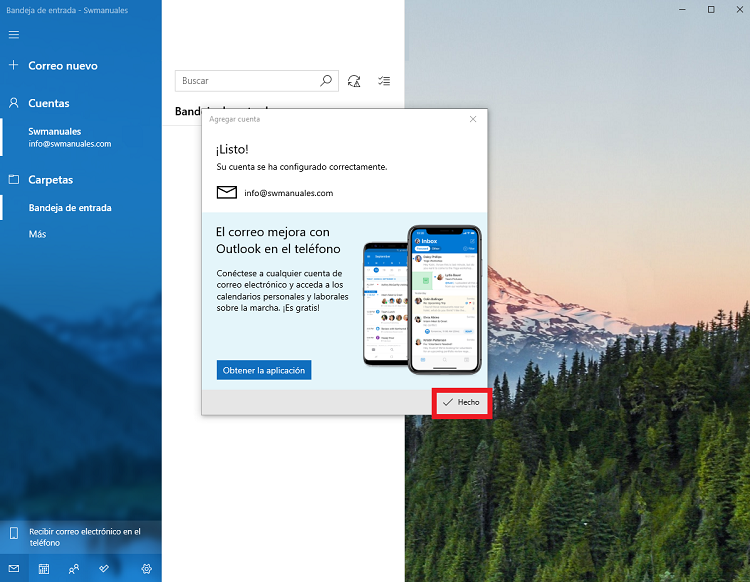Select the Swmanuales account
The image size is (750, 582).
[x=81, y=137]
